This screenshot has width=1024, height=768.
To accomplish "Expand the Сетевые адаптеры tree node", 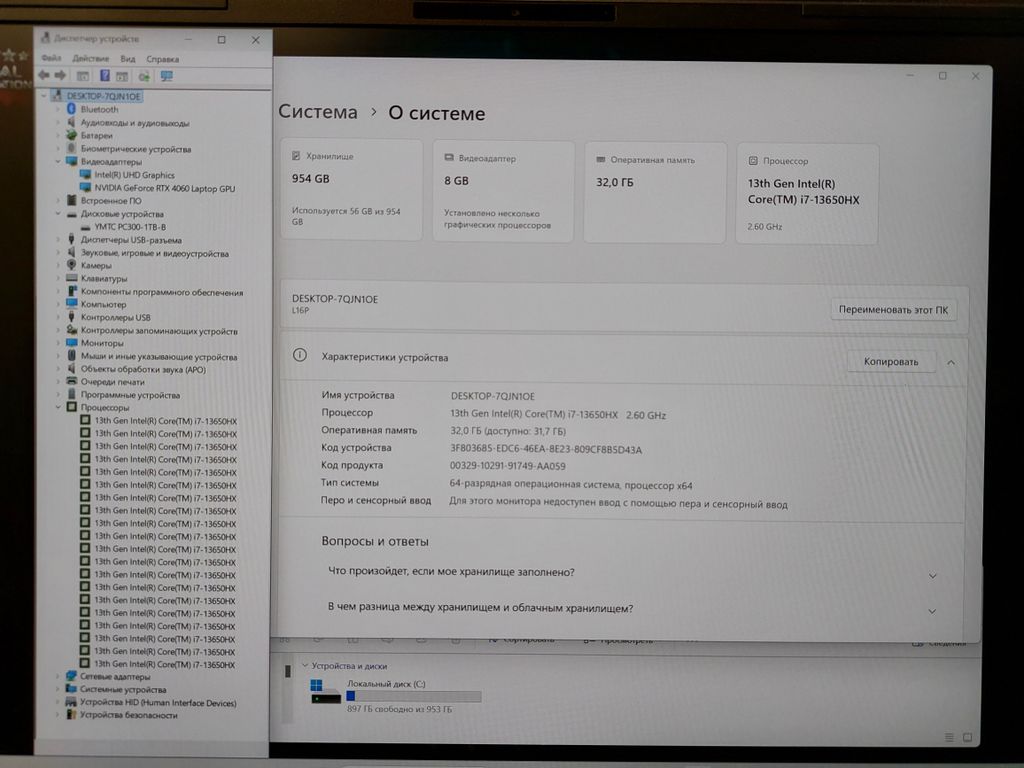I will pos(58,677).
